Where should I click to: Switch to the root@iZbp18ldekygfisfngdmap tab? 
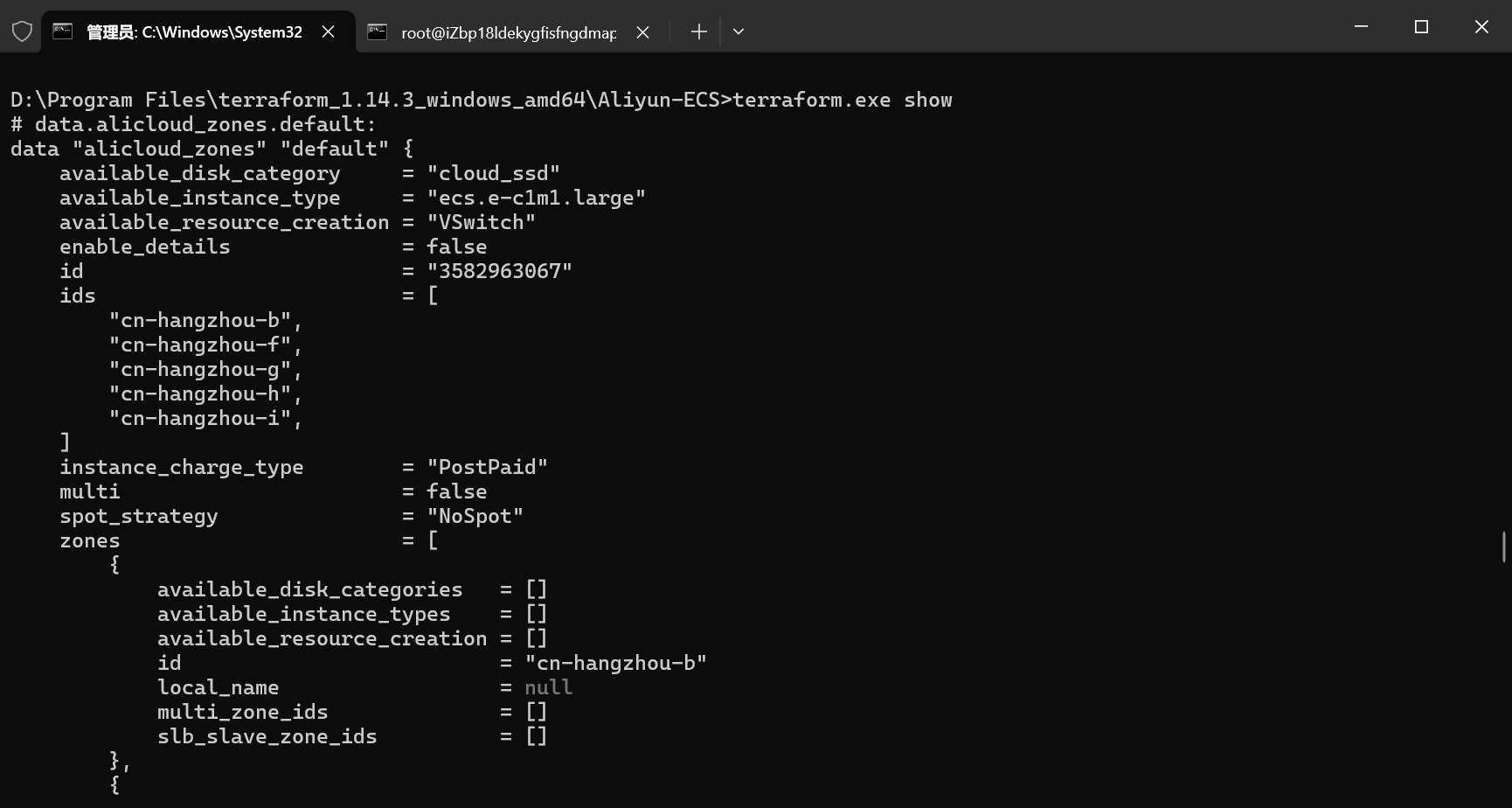pyautogui.click(x=508, y=32)
